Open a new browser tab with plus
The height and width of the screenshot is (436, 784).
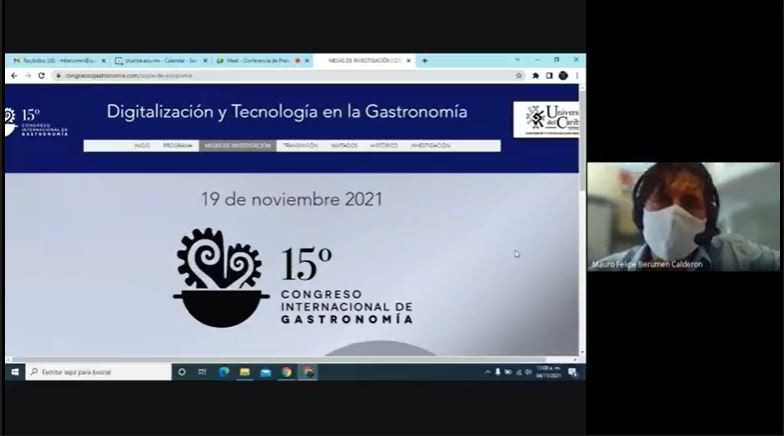pos(424,60)
